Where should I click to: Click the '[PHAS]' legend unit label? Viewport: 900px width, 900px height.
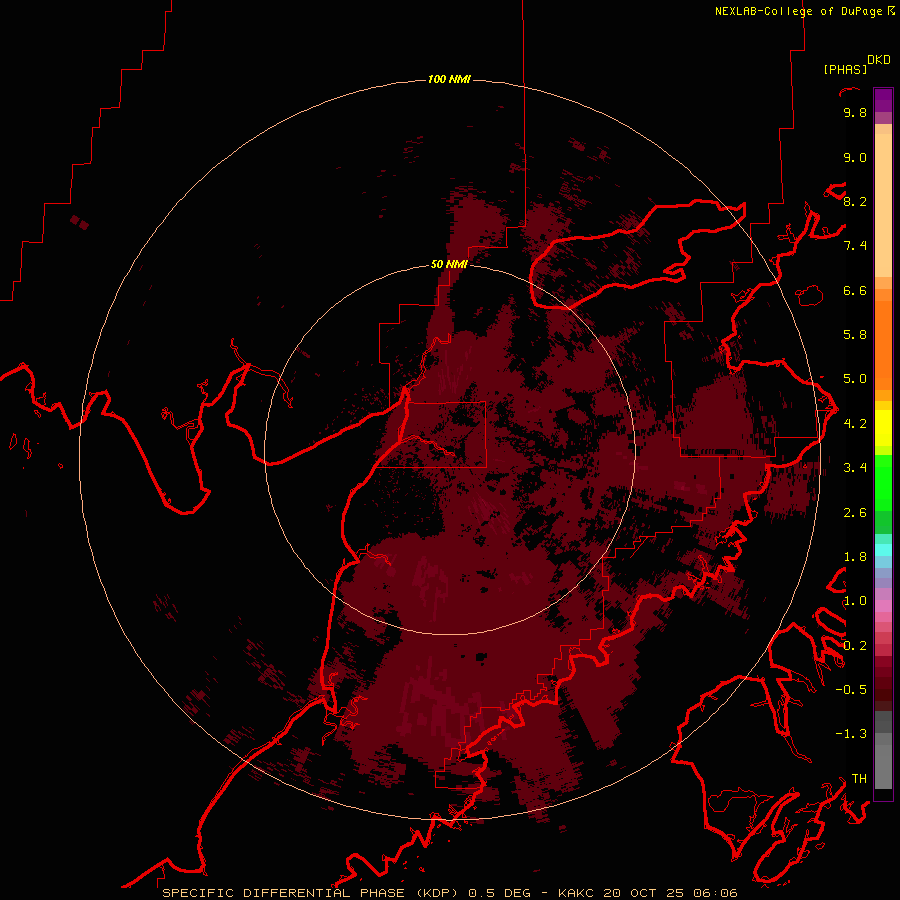tap(845, 69)
